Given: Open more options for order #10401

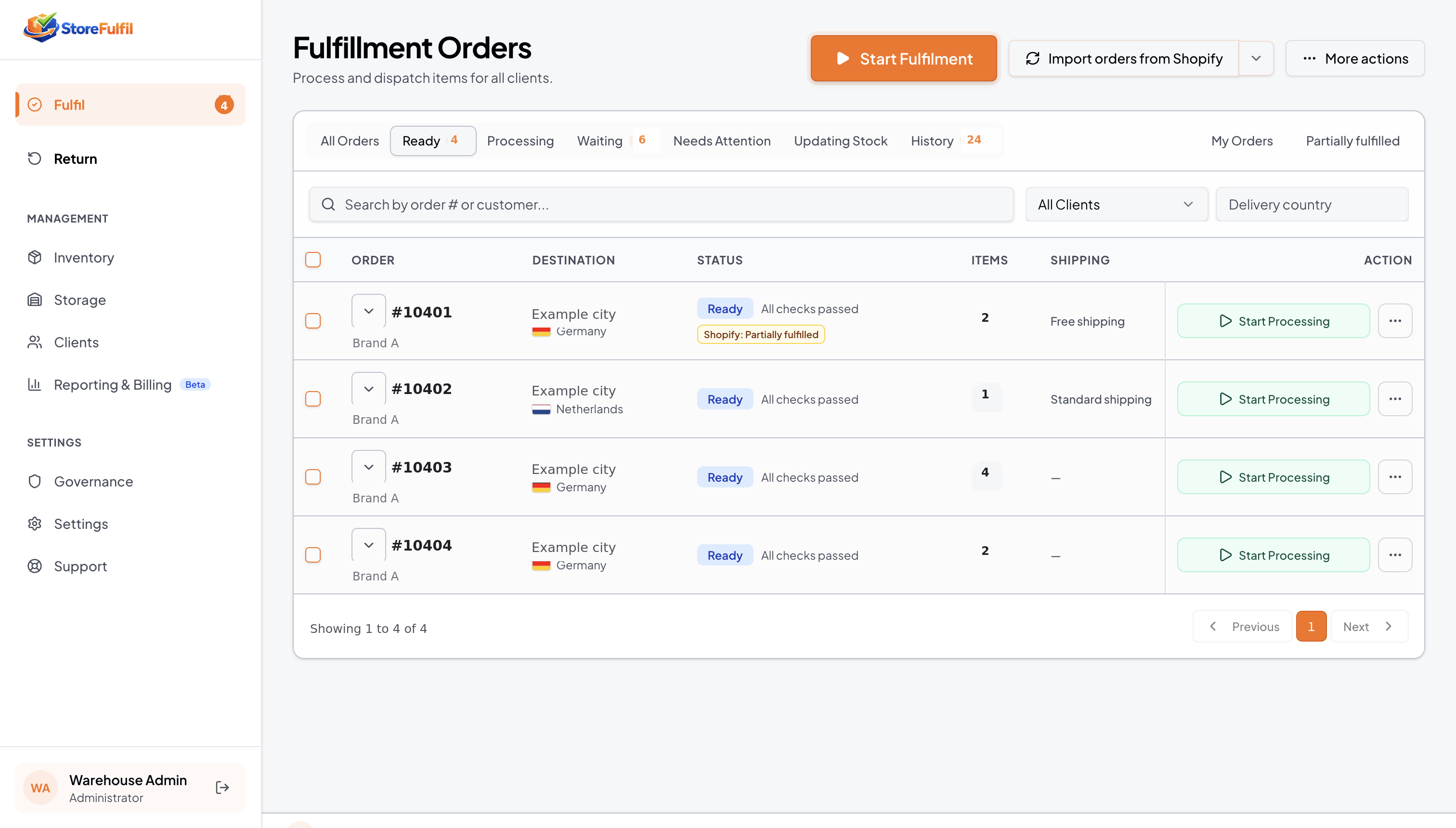Looking at the screenshot, I should click(x=1395, y=321).
